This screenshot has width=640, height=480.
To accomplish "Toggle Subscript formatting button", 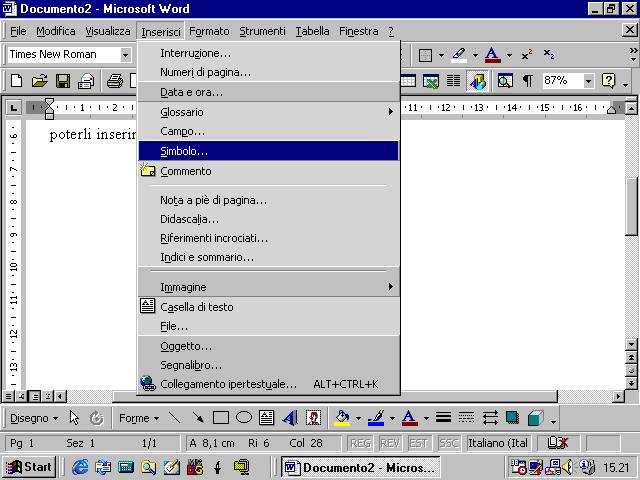I will point(549,55).
